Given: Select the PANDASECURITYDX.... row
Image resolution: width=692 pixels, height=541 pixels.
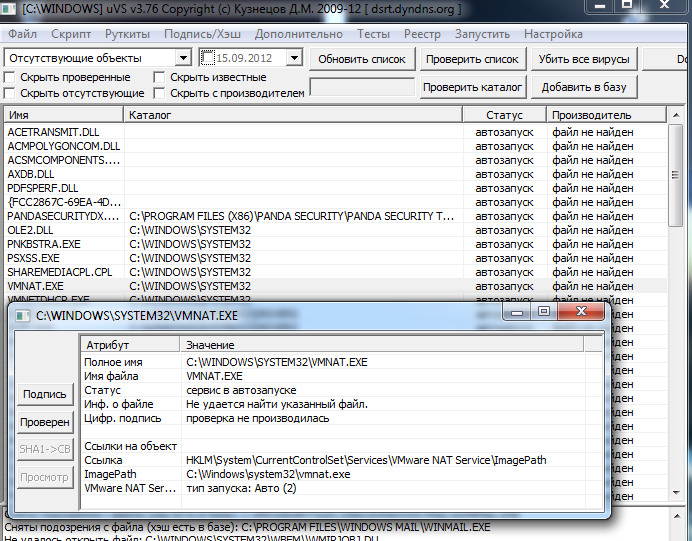Looking at the screenshot, I should (335, 216).
